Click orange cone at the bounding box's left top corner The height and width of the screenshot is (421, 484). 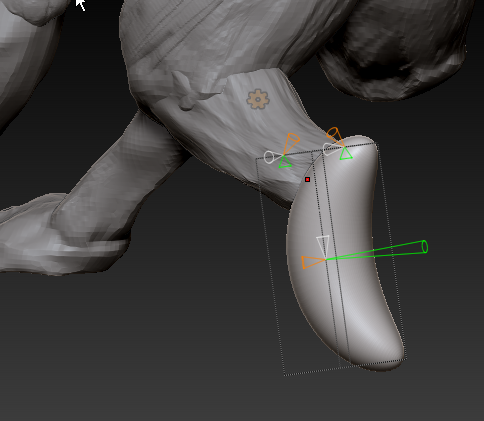291,143
